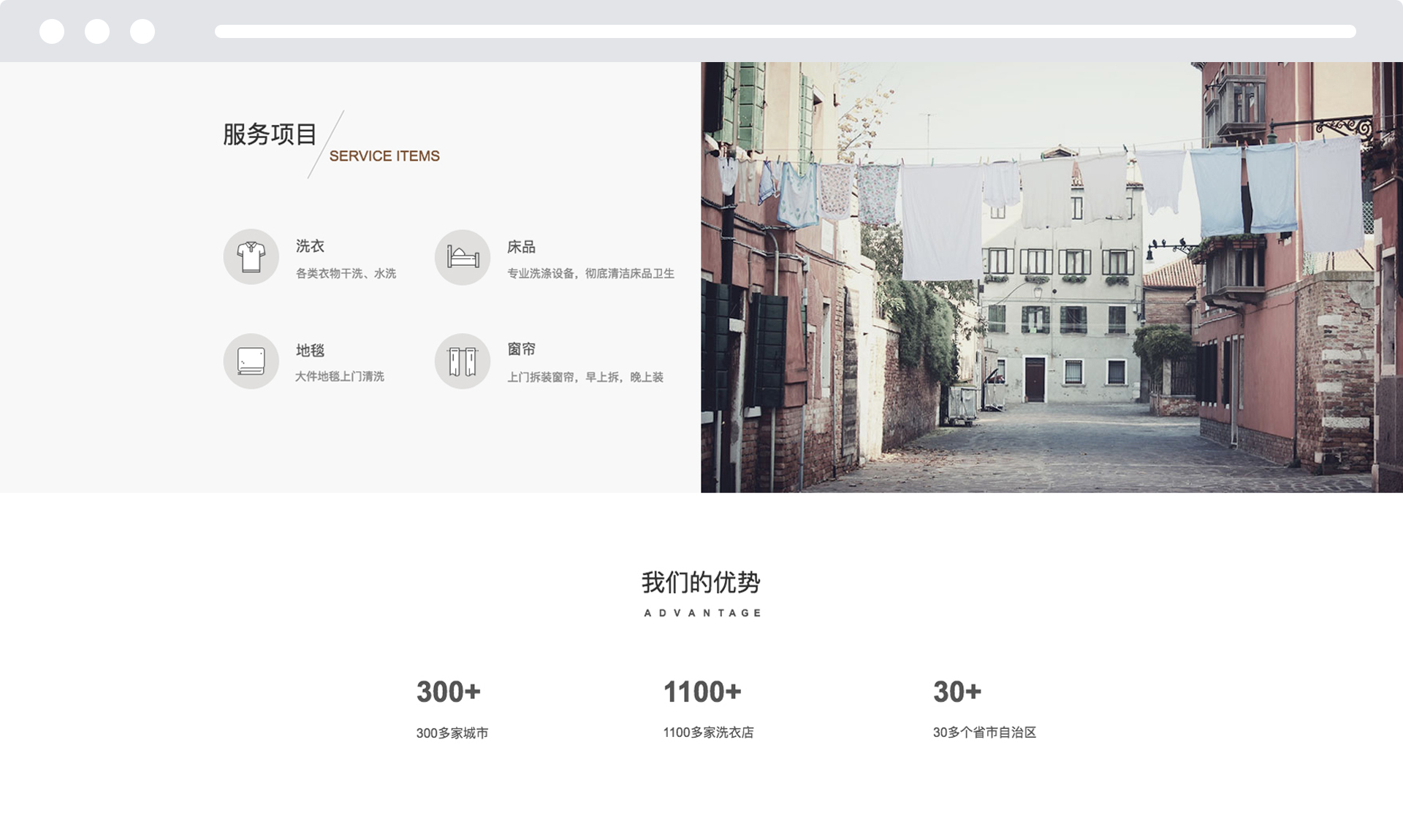This screenshot has height=840, width=1403.
Task: Click the first browser window circle button
Action: 52,31
